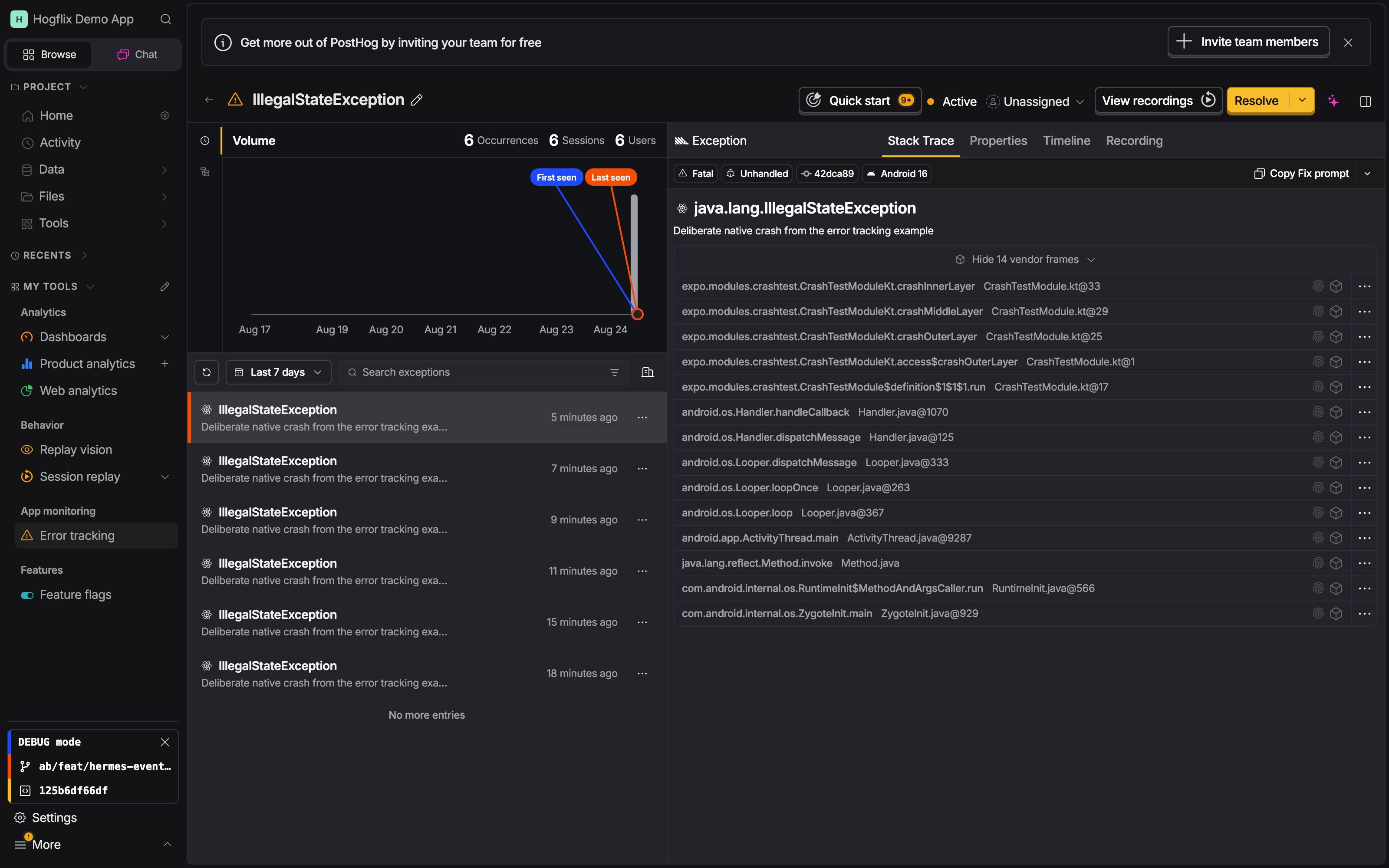Open the Unassigned assignee dropdown
The image size is (1389, 868).
pos(1036,101)
